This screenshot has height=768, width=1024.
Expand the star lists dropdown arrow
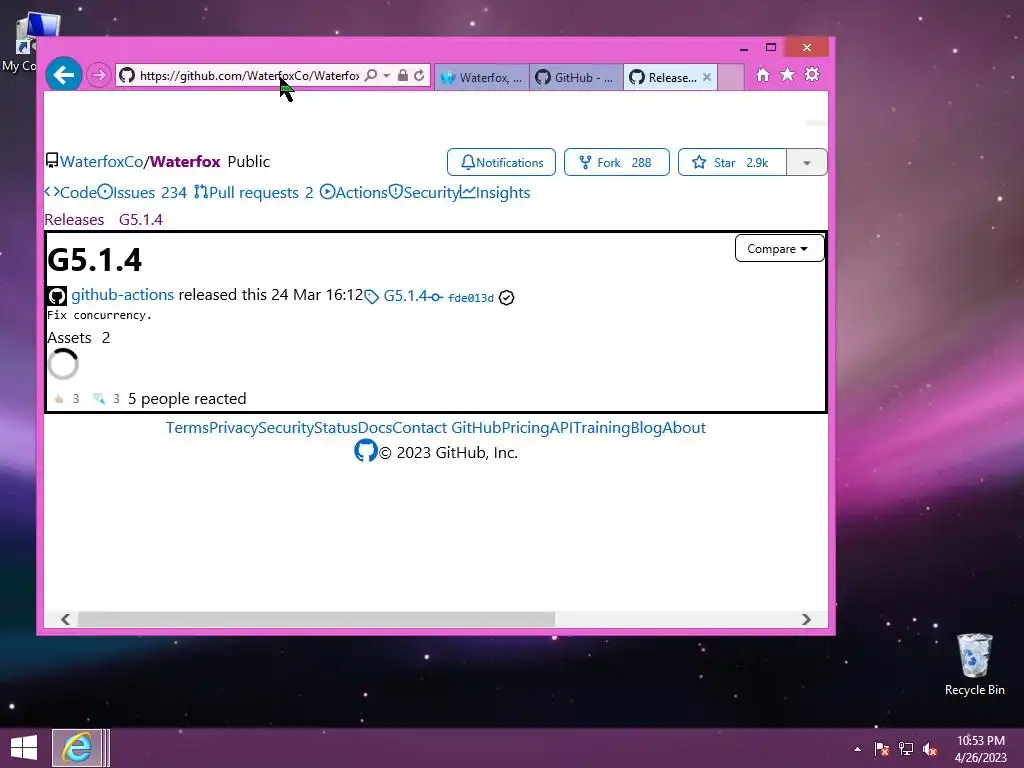click(807, 162)
